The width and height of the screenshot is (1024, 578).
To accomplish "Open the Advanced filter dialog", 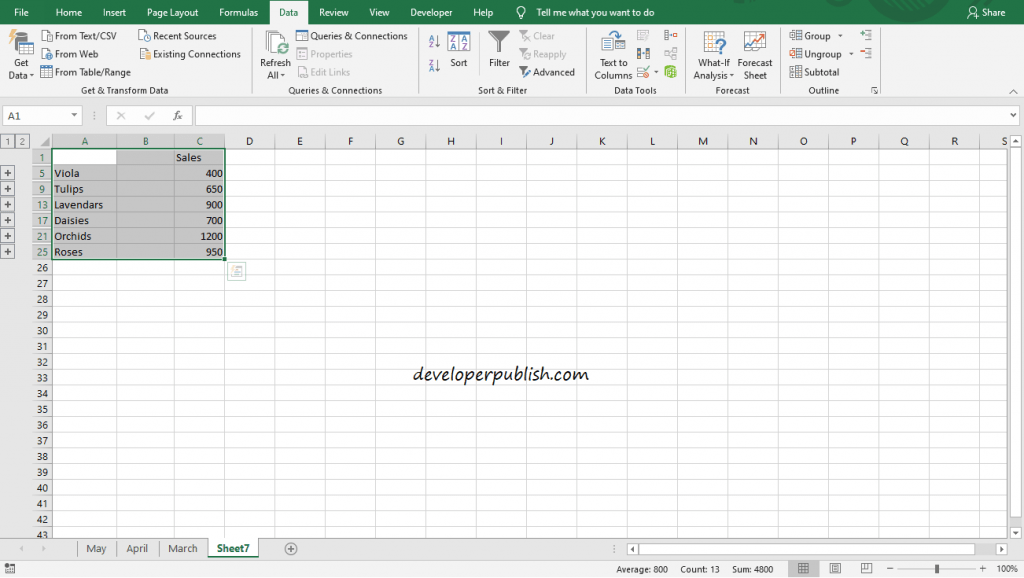I will tap(548, 71).
